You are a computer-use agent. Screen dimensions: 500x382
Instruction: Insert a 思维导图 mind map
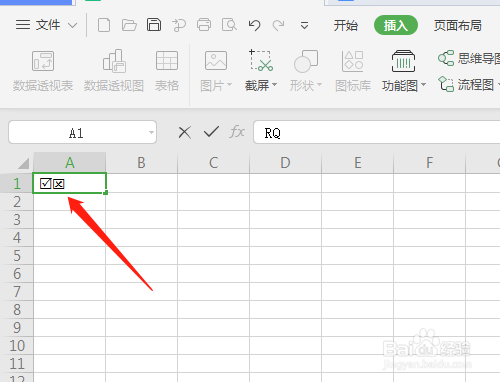pyautogui.click(x=469, y=59)
